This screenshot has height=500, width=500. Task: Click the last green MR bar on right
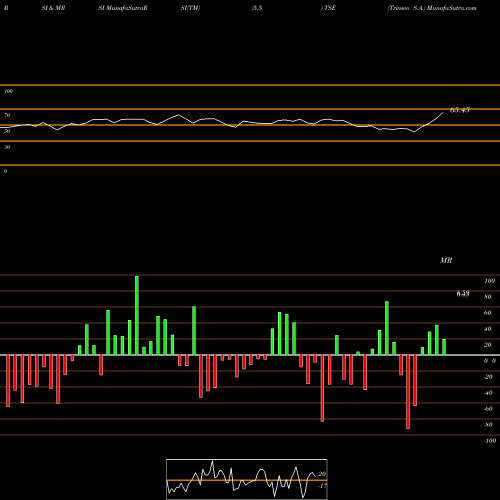coord(444,347)
